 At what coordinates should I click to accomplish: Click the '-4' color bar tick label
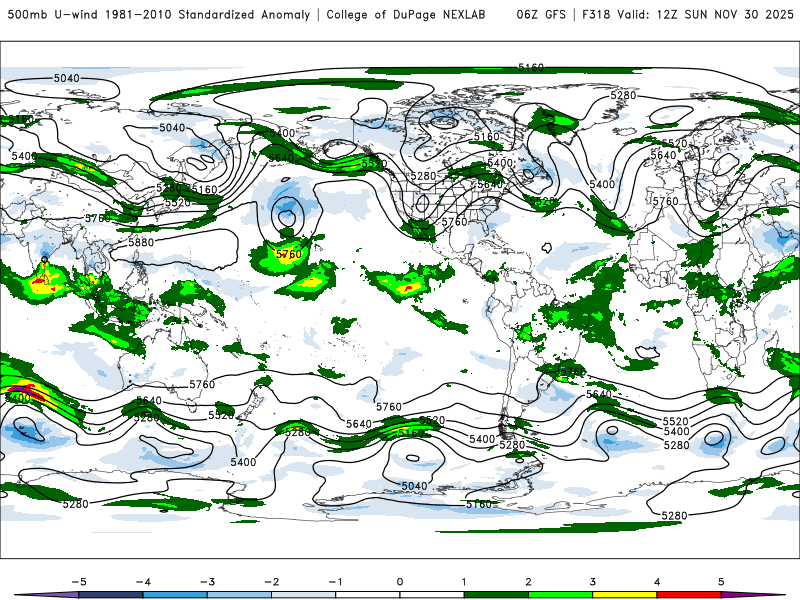coord(143,582)
